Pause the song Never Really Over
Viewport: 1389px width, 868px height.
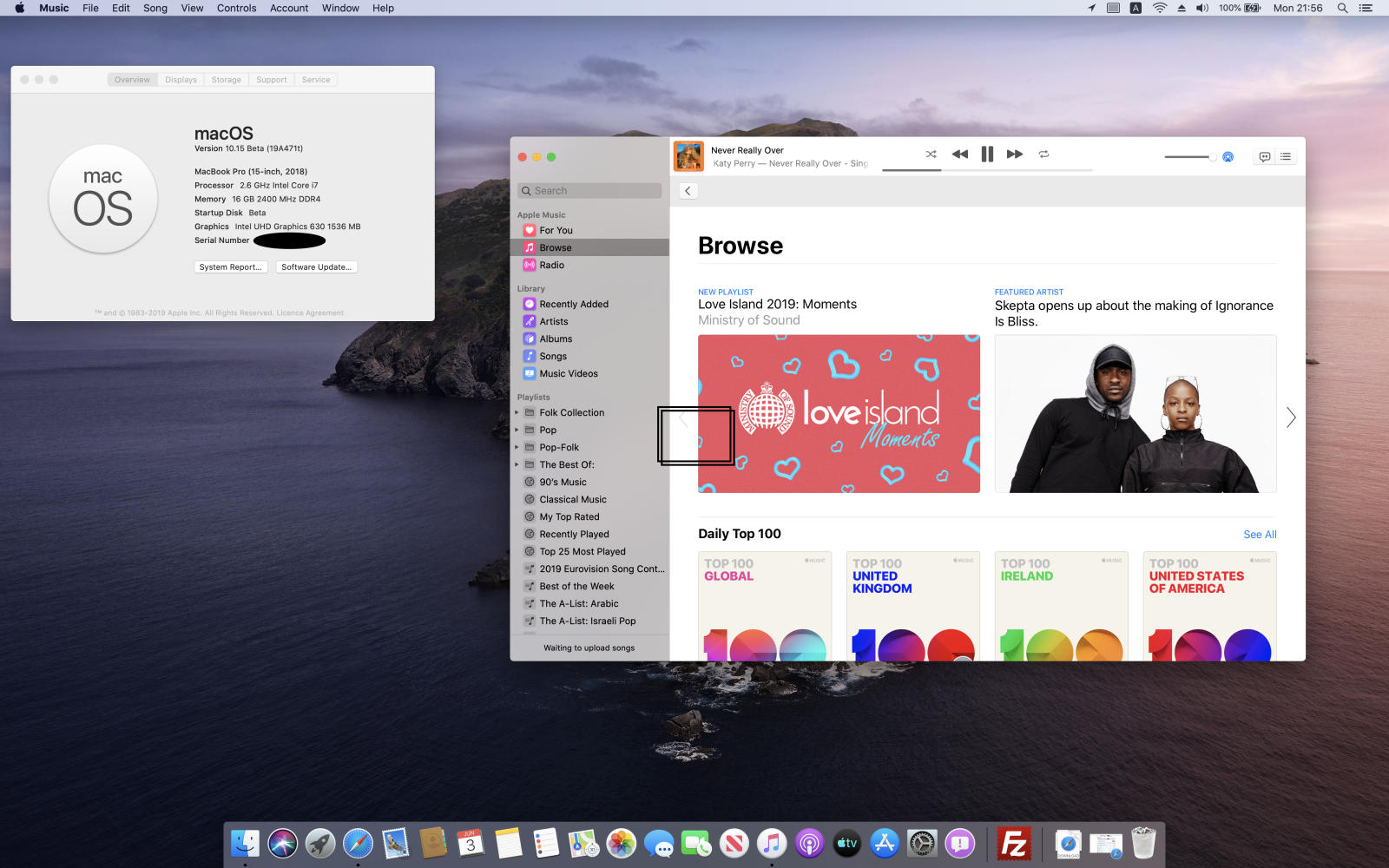tap(987, 155)
